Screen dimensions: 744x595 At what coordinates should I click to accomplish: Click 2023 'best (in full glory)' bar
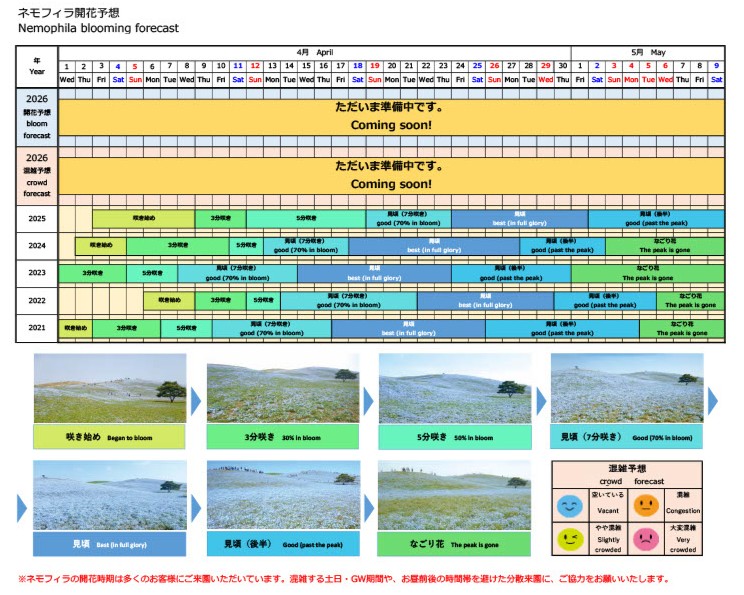(x=374, y=273)
